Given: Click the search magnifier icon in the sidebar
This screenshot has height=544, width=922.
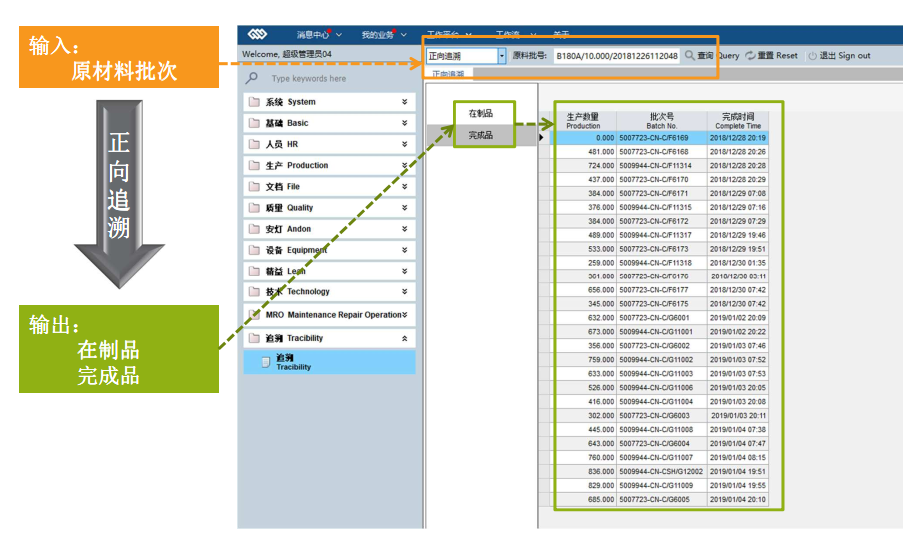Looking at the screenshot, I should pyautogui.click(x=252, y=78).
